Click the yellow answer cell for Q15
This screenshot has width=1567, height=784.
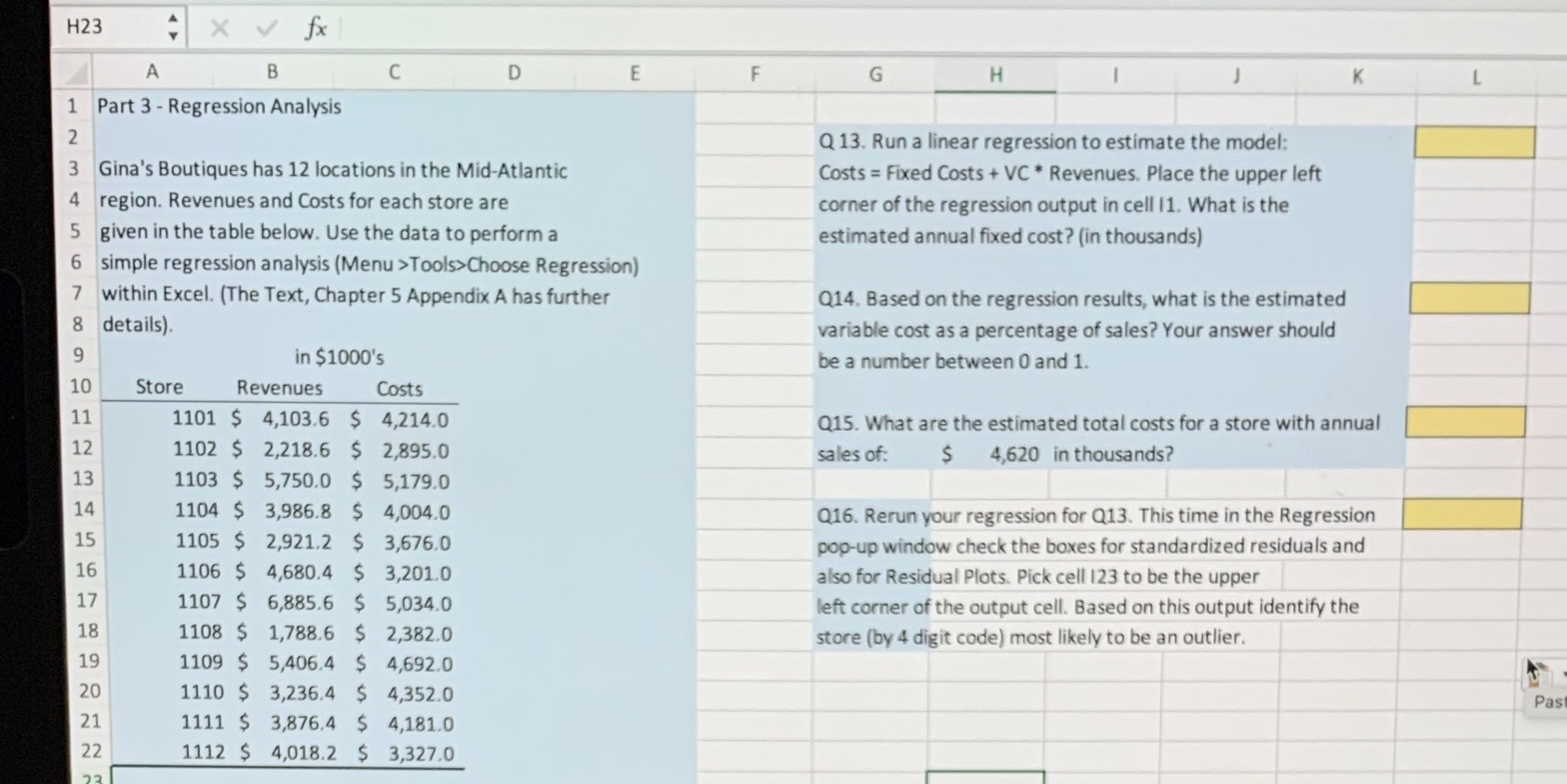pyautogui.click(x=1466, y=421)
